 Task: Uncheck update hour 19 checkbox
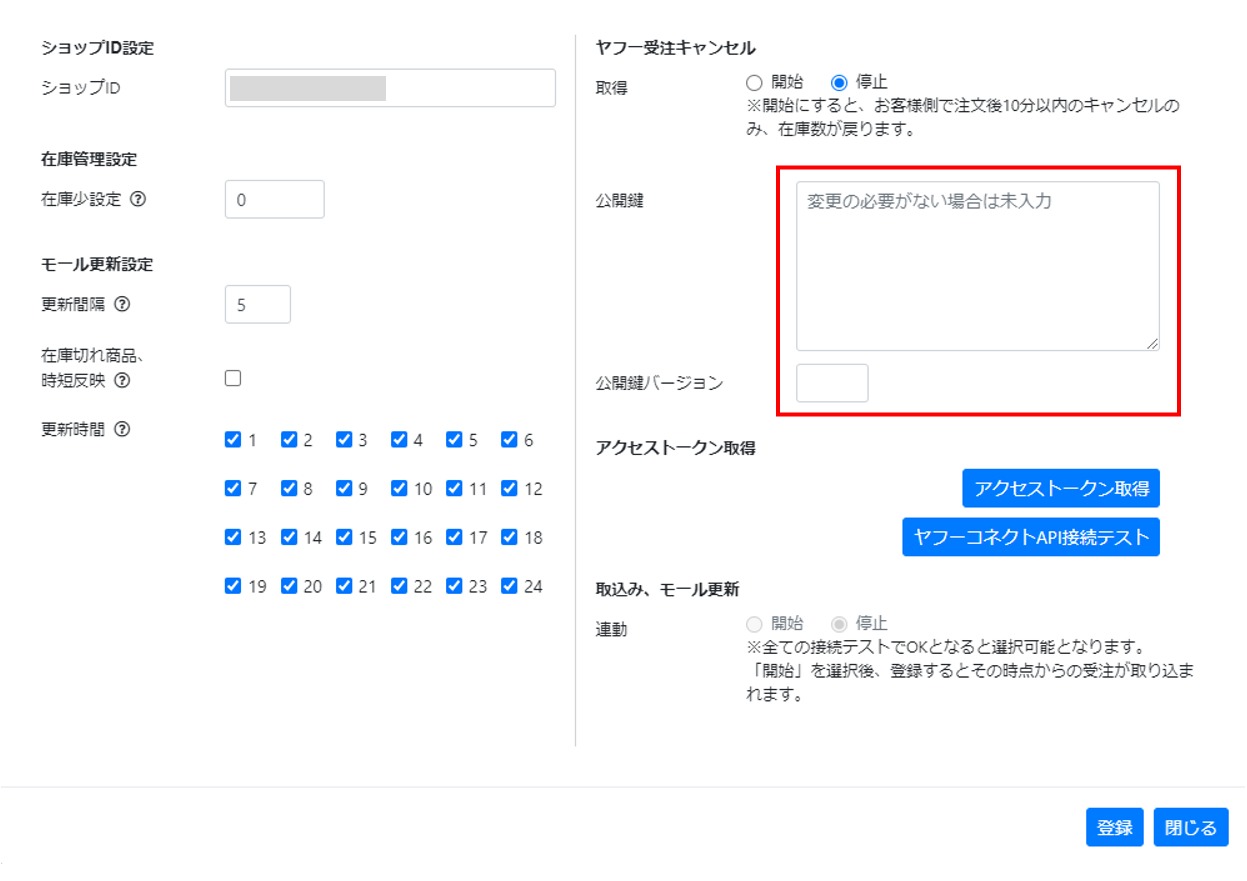point(233,586)
